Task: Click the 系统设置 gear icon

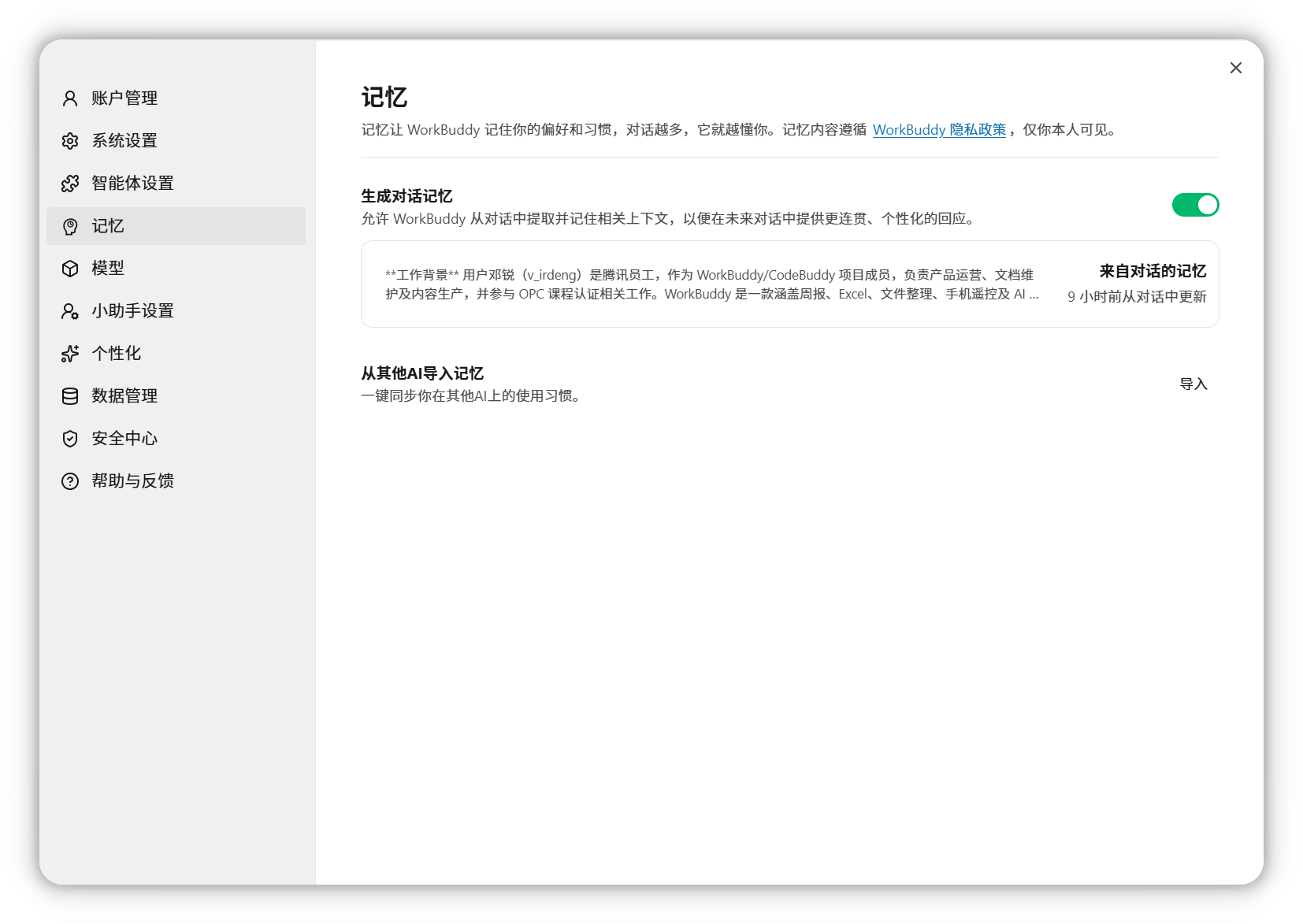Action: 70,141
